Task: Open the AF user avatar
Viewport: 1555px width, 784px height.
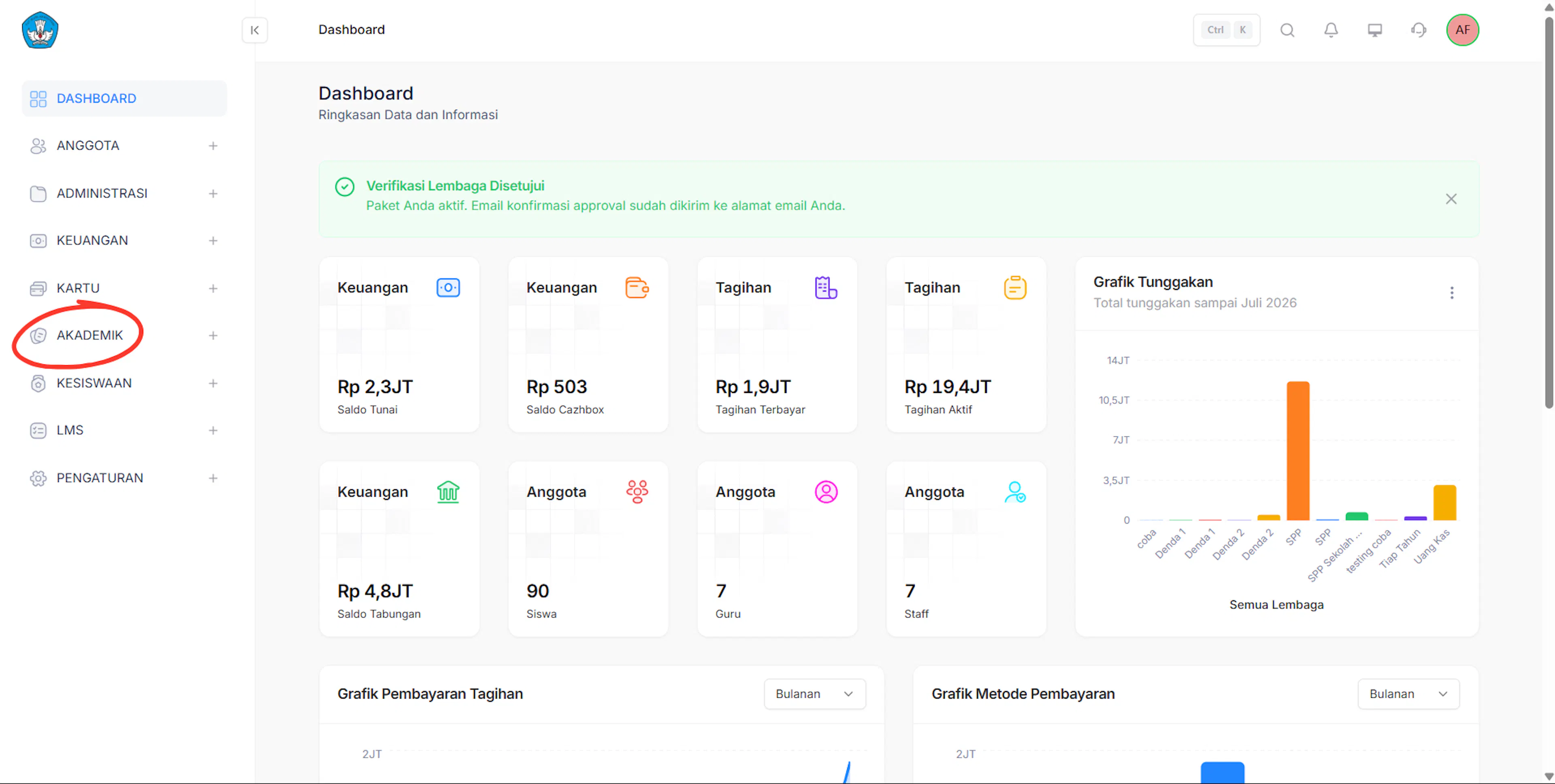Action: point(1462,30)
